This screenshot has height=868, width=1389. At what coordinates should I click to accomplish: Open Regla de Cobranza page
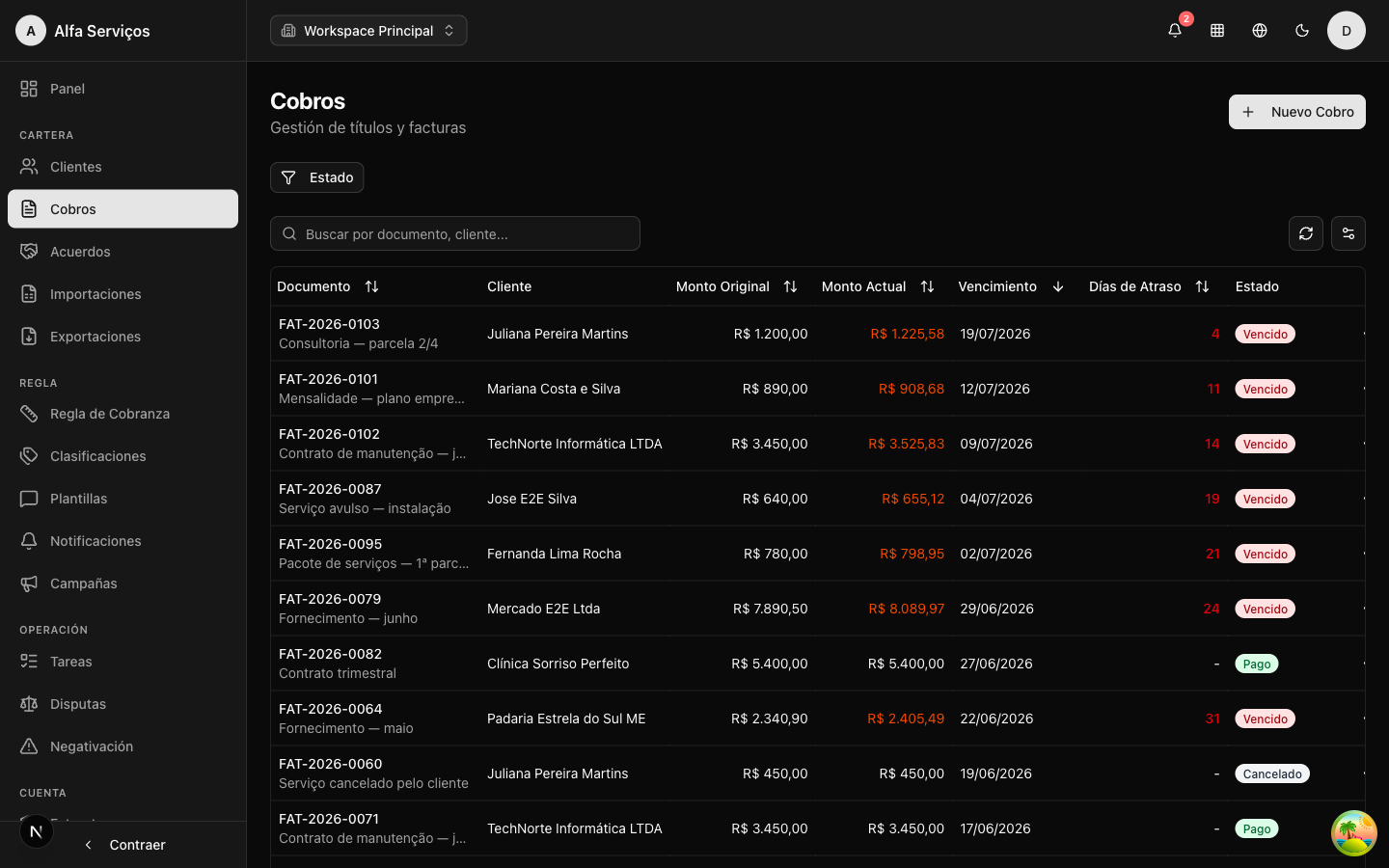(123, 414)
